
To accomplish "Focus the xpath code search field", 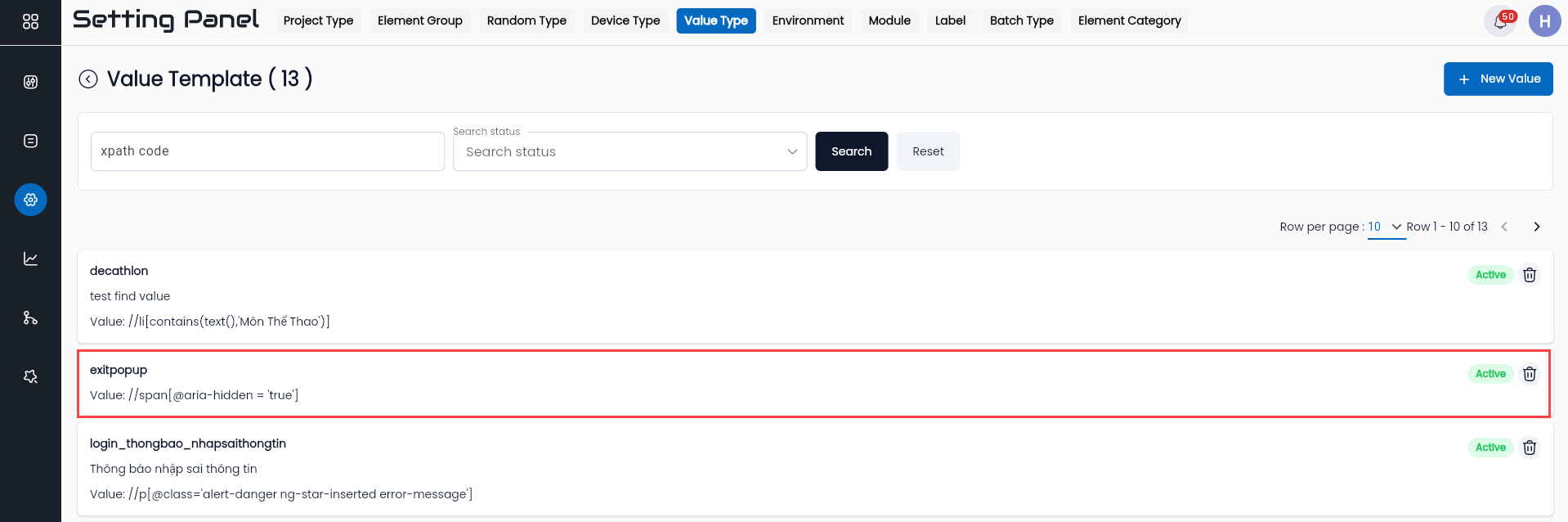I will 267,151.
